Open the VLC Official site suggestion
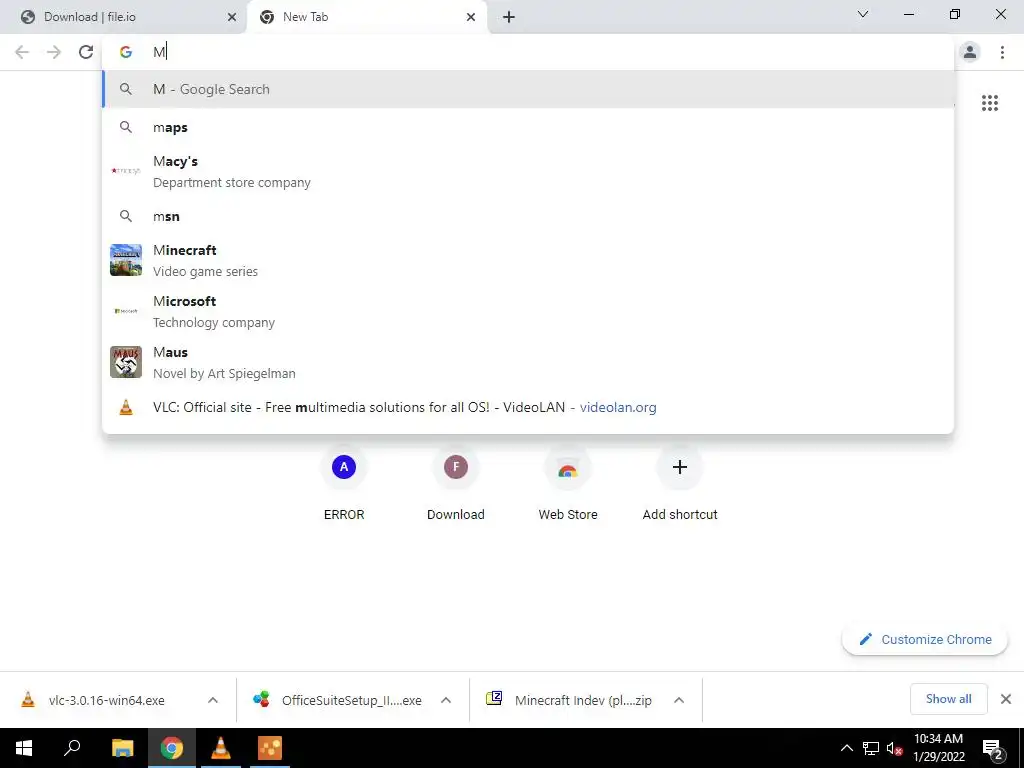The image size is (1024, 768). point(528,408)
